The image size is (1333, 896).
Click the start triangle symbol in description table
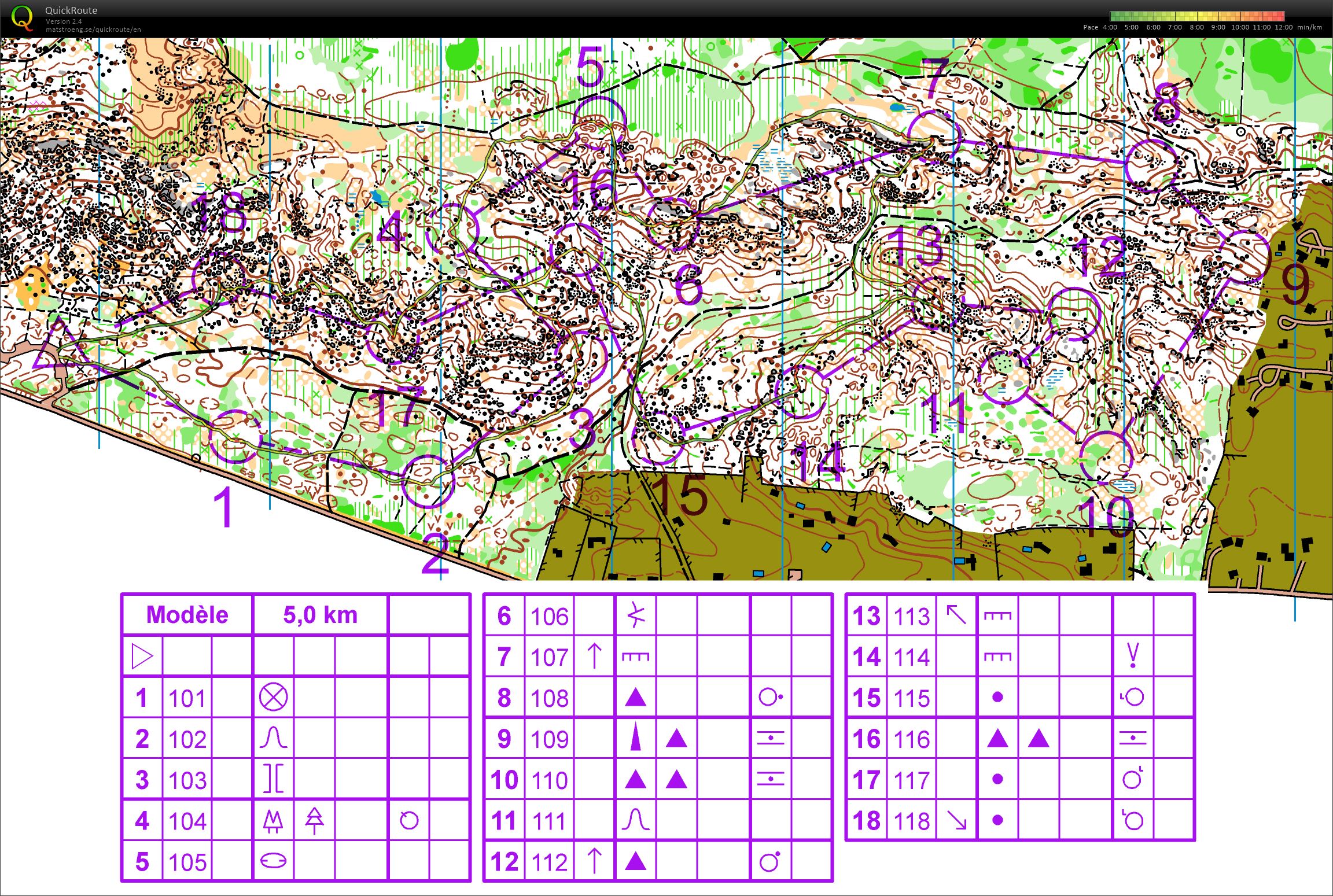(x=142, y=657)
